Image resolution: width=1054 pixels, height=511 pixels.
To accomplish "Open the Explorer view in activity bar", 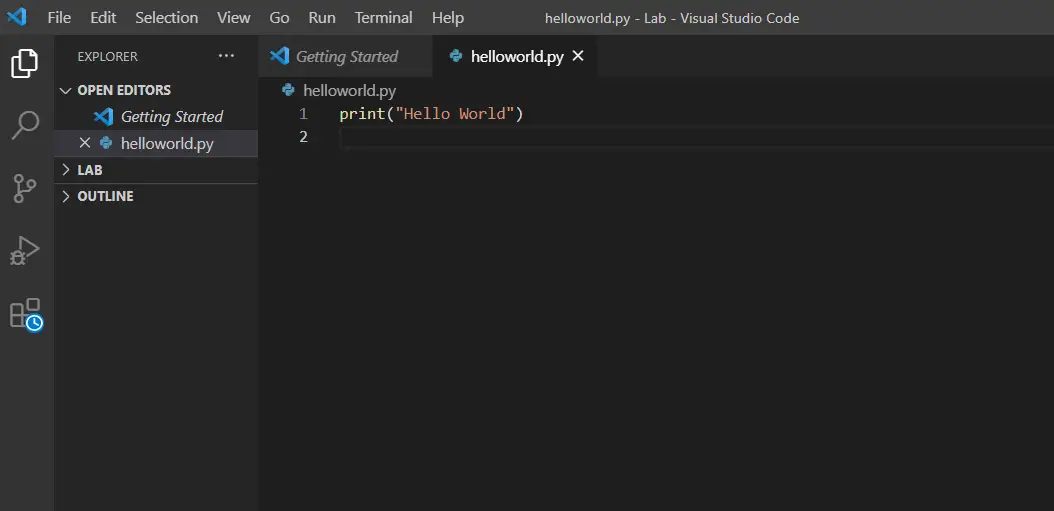I will (25, 63).
